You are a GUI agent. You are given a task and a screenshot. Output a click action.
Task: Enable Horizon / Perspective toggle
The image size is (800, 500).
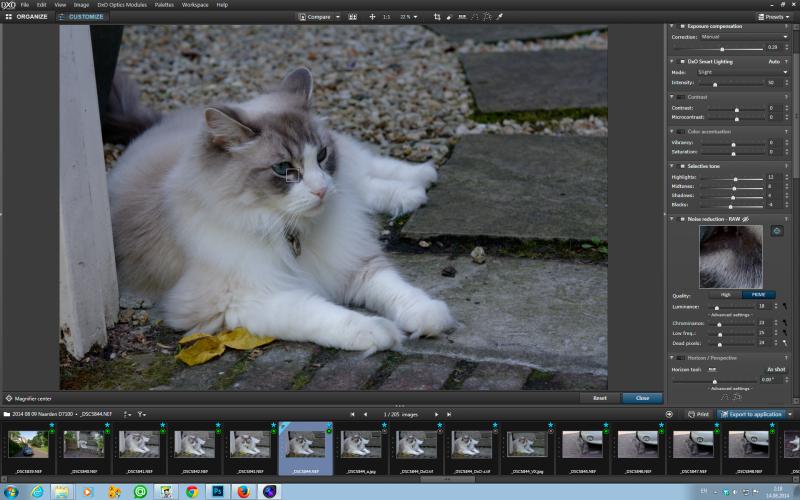[681, 358]
